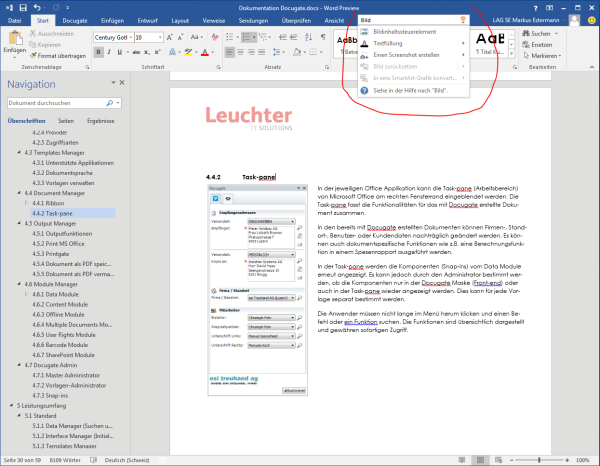
Task: Click account name LAG SE Markus Estermann
Action: tap(525, 20)
